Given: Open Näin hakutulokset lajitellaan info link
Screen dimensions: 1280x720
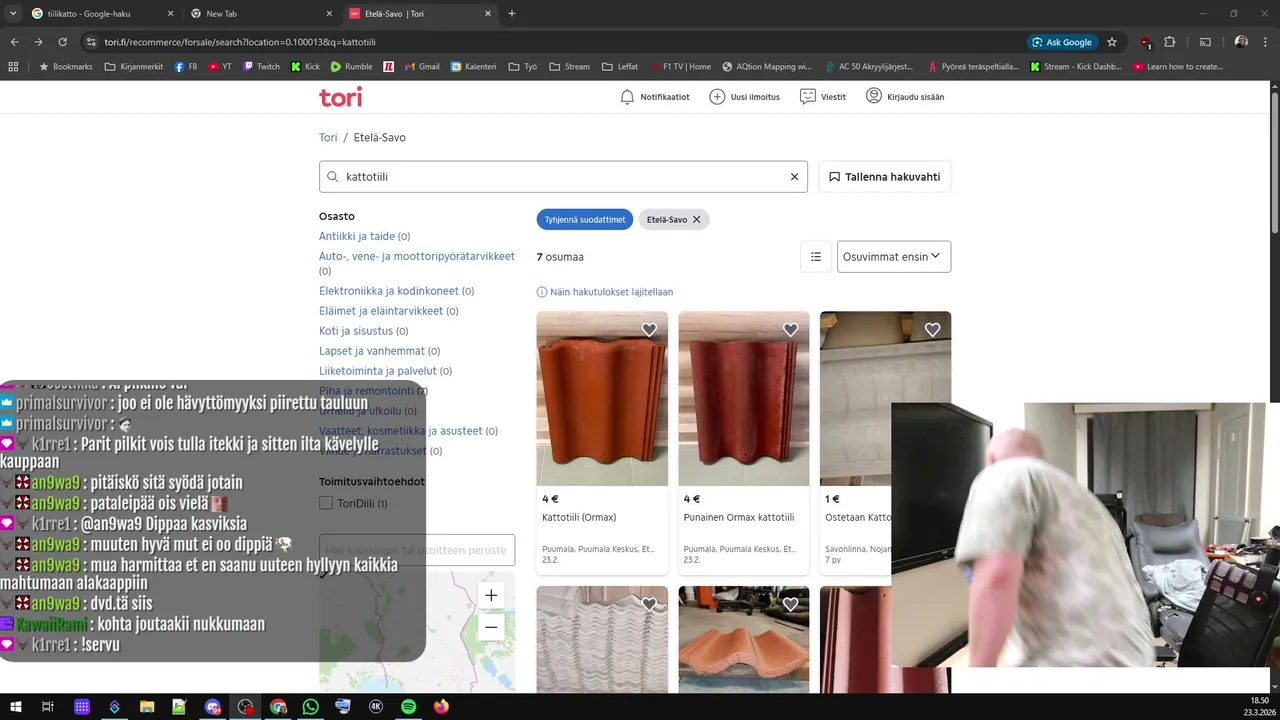Looking at the screenshot, I should 605,292.
